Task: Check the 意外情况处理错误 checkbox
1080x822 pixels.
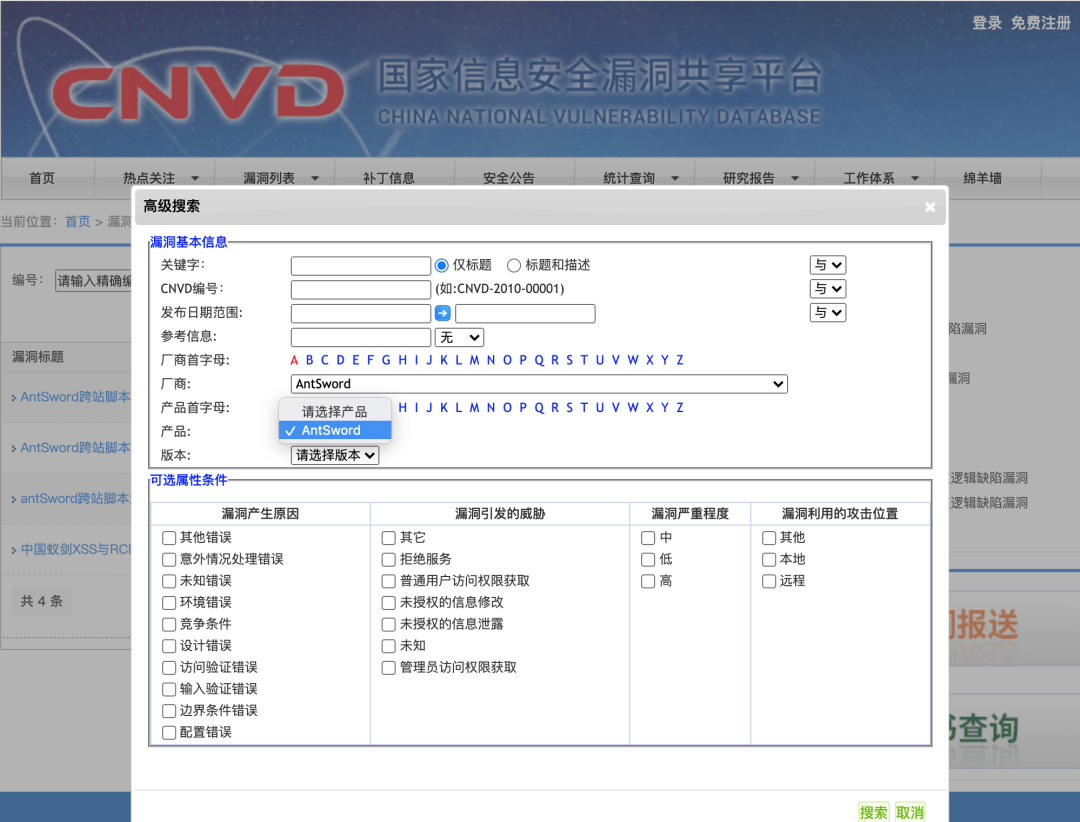Action: [x=169, y=559]
